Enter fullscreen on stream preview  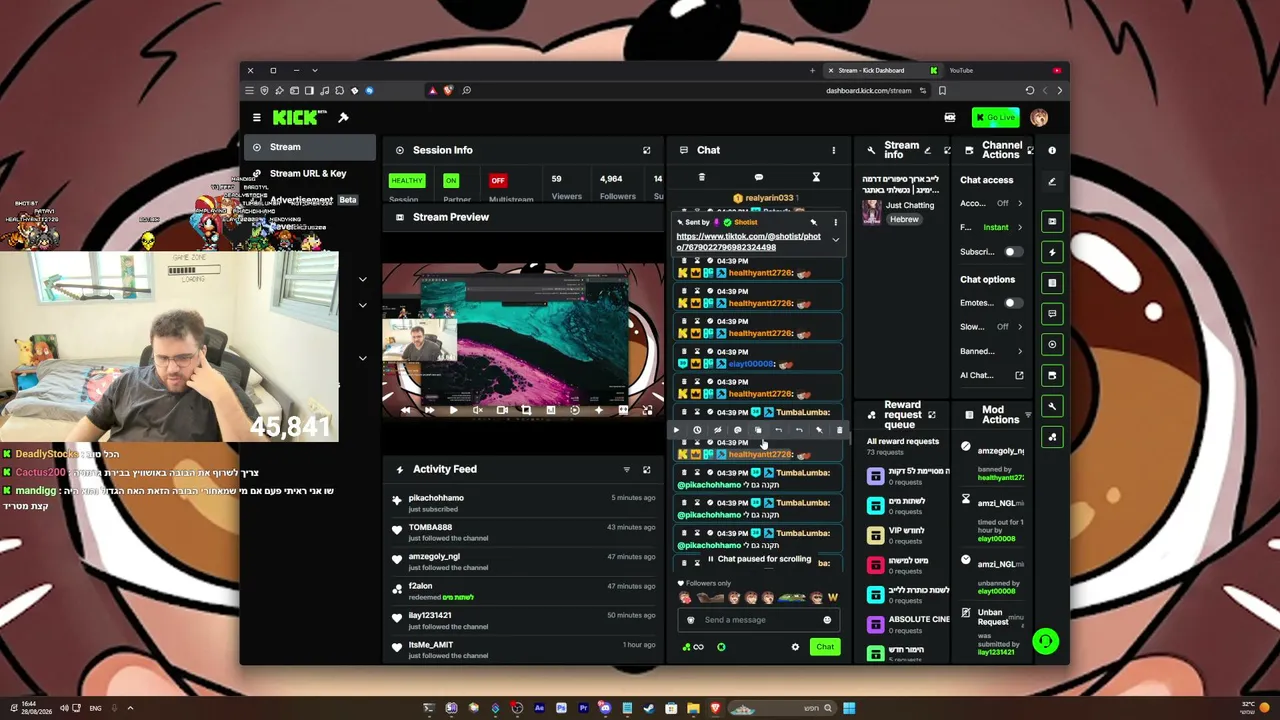(647, 410)
